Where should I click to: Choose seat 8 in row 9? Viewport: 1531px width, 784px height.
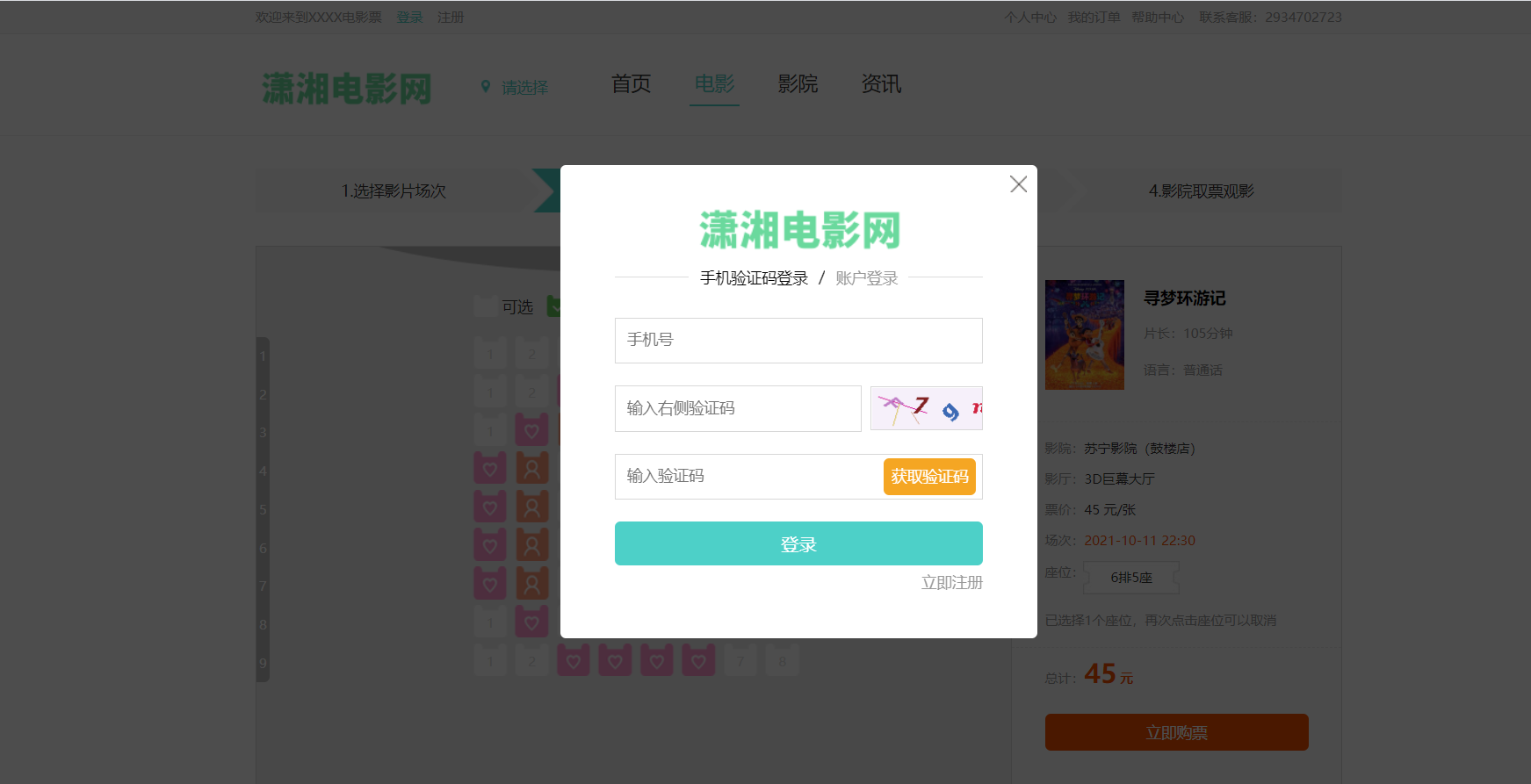tap(782, 660)
